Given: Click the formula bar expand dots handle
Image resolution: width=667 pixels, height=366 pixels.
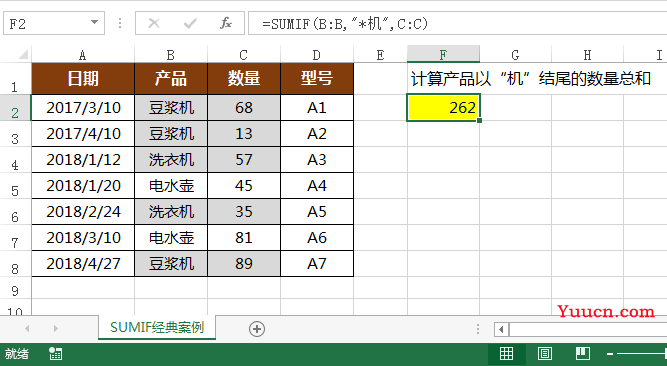Looking at the screenshot, I should point(120,23).
